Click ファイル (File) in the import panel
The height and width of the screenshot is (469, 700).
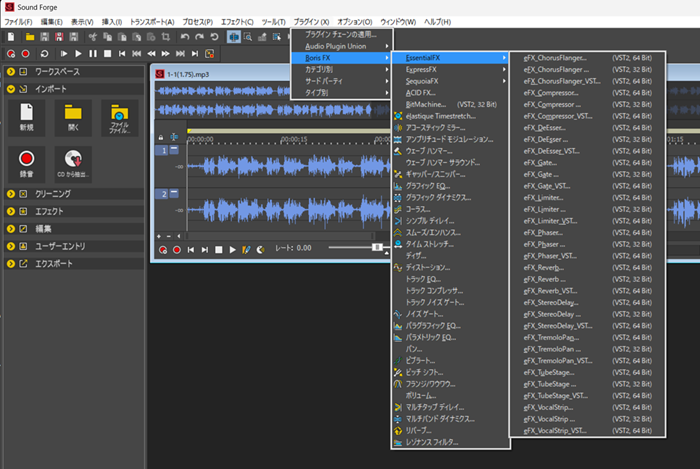coord(120,118)
